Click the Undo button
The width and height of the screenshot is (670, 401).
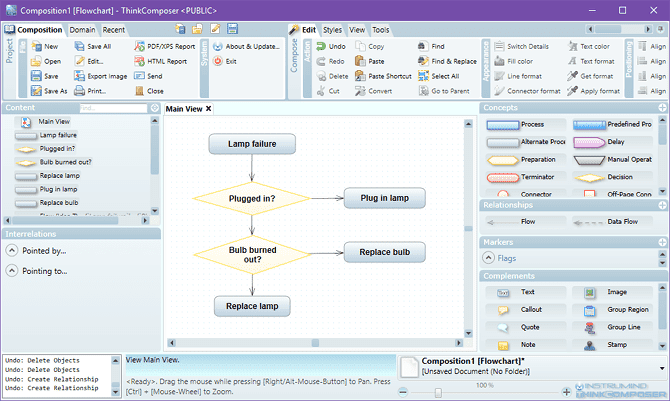pos(331,46)
